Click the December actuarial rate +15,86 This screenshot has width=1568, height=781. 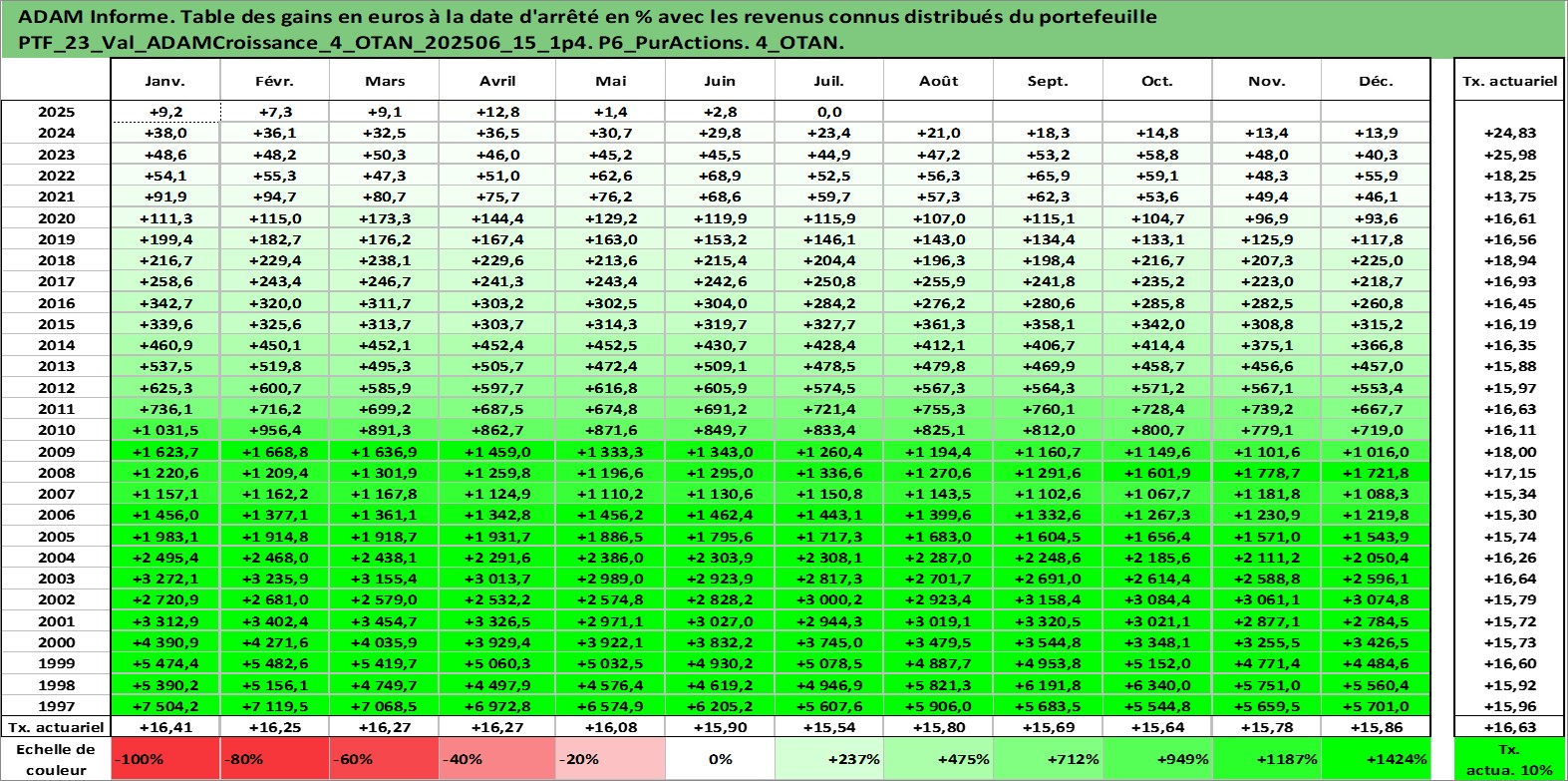click(x=1376, y=727)
